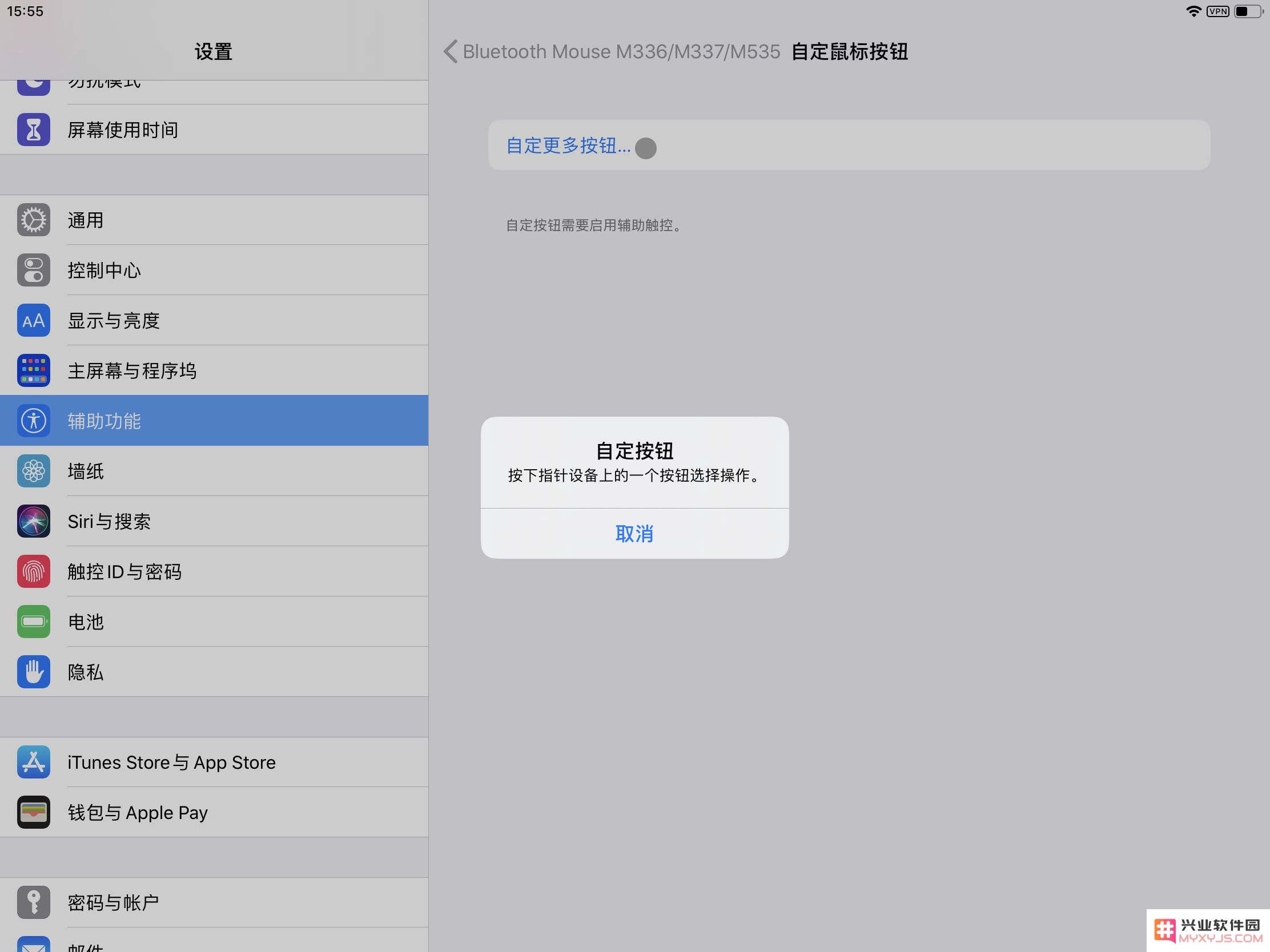Tap the Wi-Fi status icon
The width and height of the screenshot is (1270, 952).
1193,11
